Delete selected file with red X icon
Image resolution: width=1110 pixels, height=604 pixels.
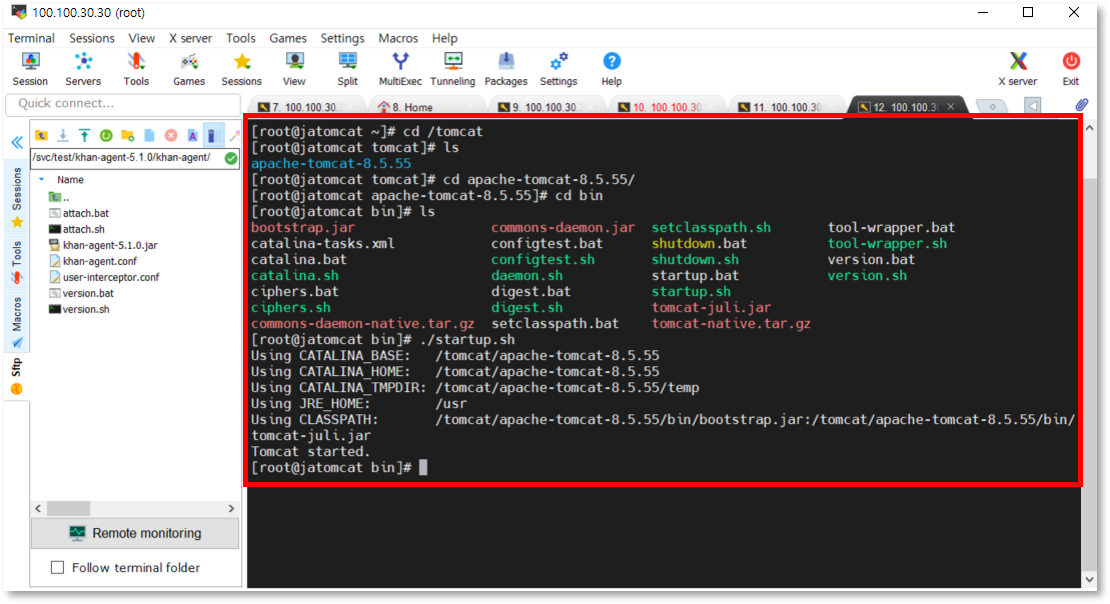click(x=171, y=135)
